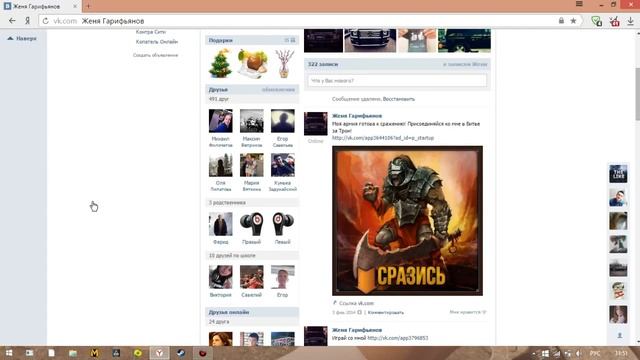This screenshot has width=640, height=360.
Task: Click the Christmas tree gift
Action: click(220, 63)
